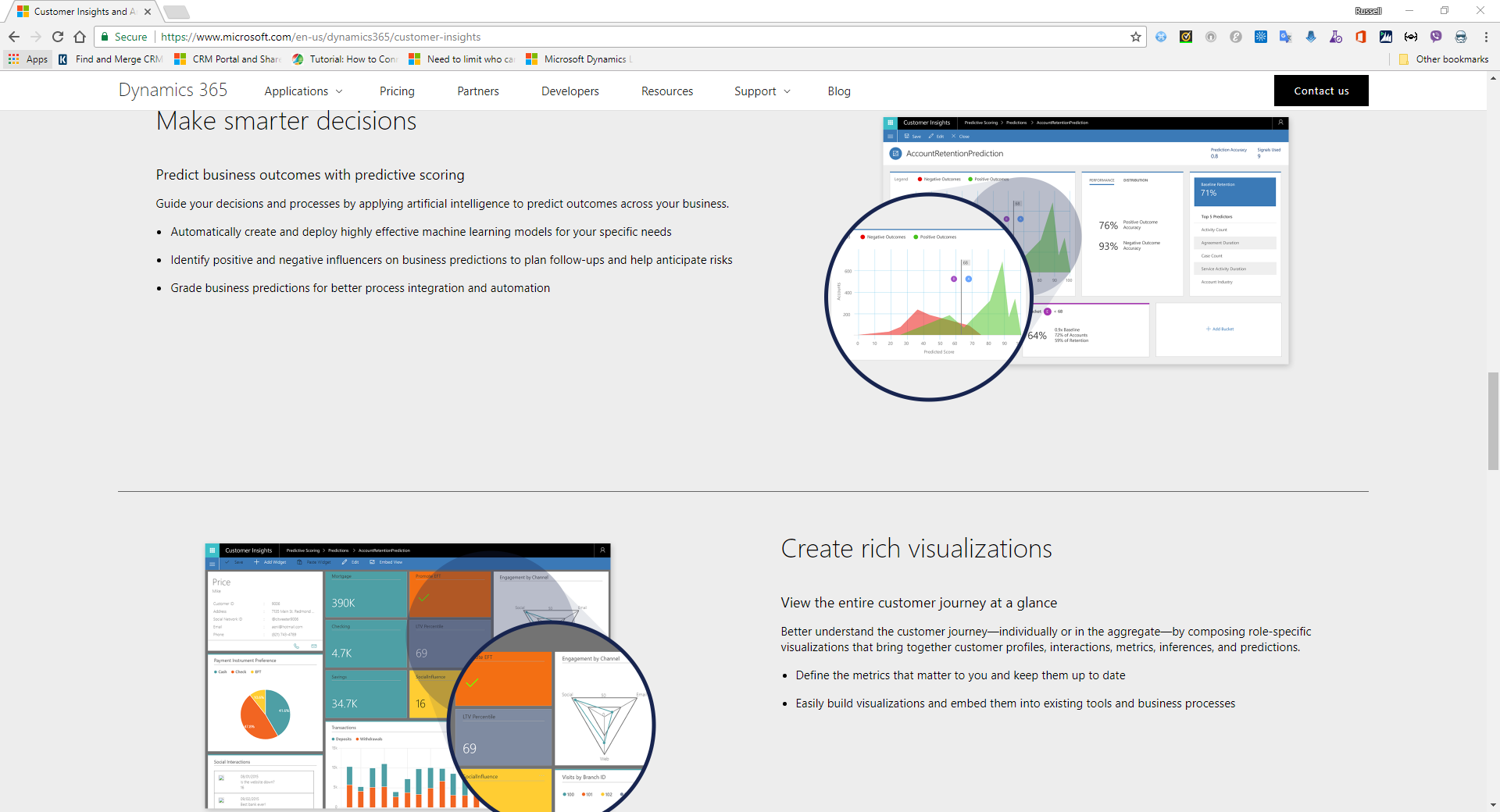Click the address bar URL field
This screenshot has width=1500, height=812.
625,37
